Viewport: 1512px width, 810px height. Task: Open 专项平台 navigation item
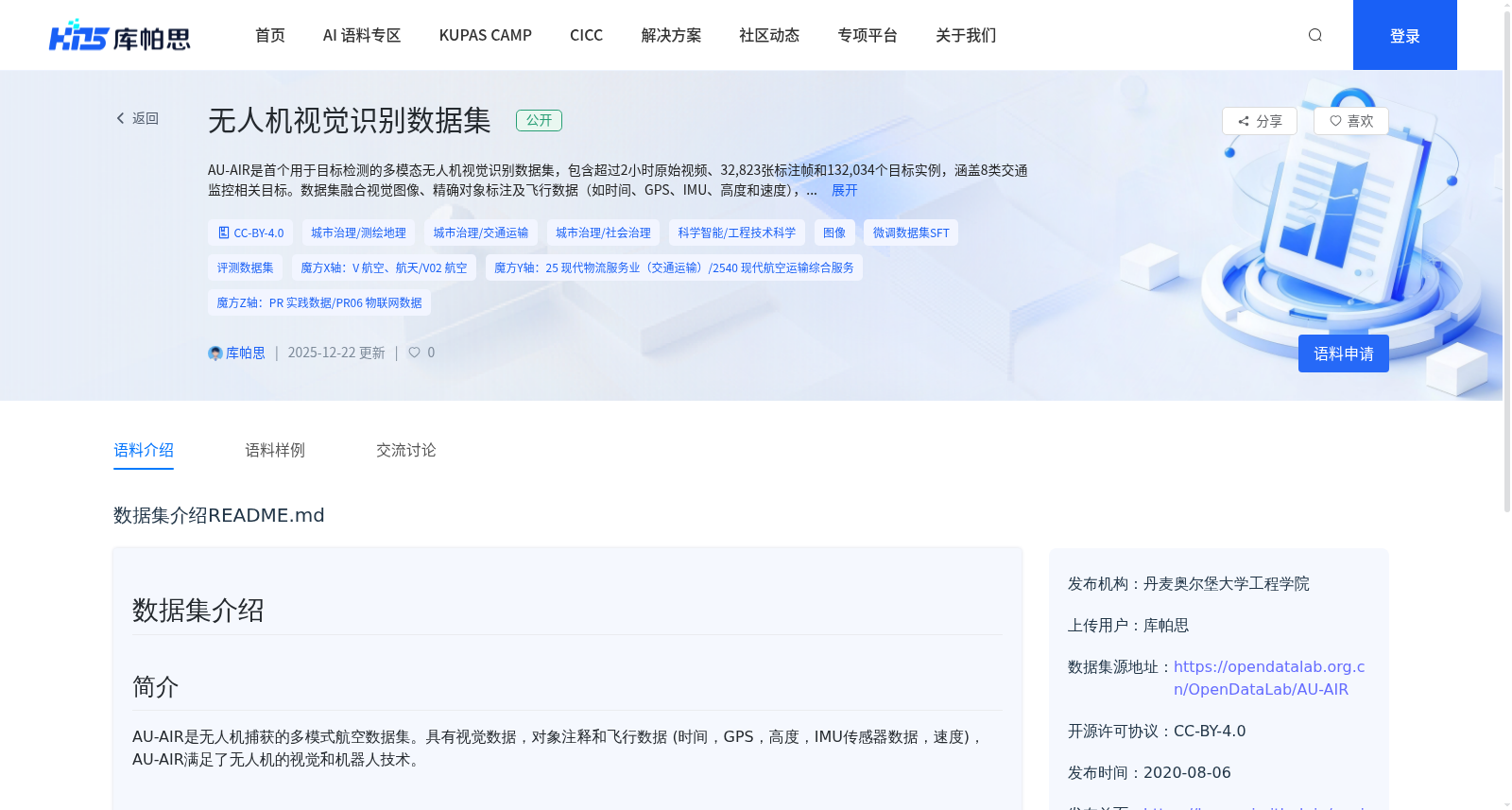pyautogui.click(x=868, y=35)
